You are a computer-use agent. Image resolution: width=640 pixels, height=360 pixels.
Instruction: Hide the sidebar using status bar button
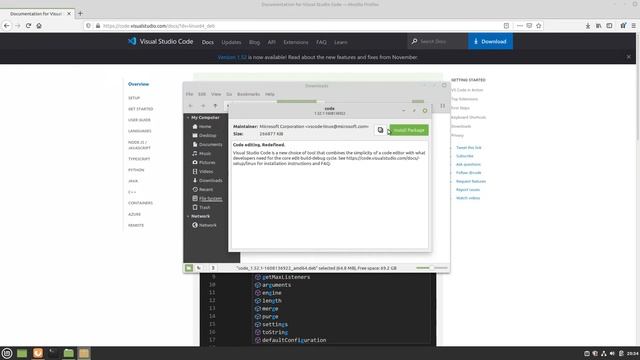pos(213,268)
